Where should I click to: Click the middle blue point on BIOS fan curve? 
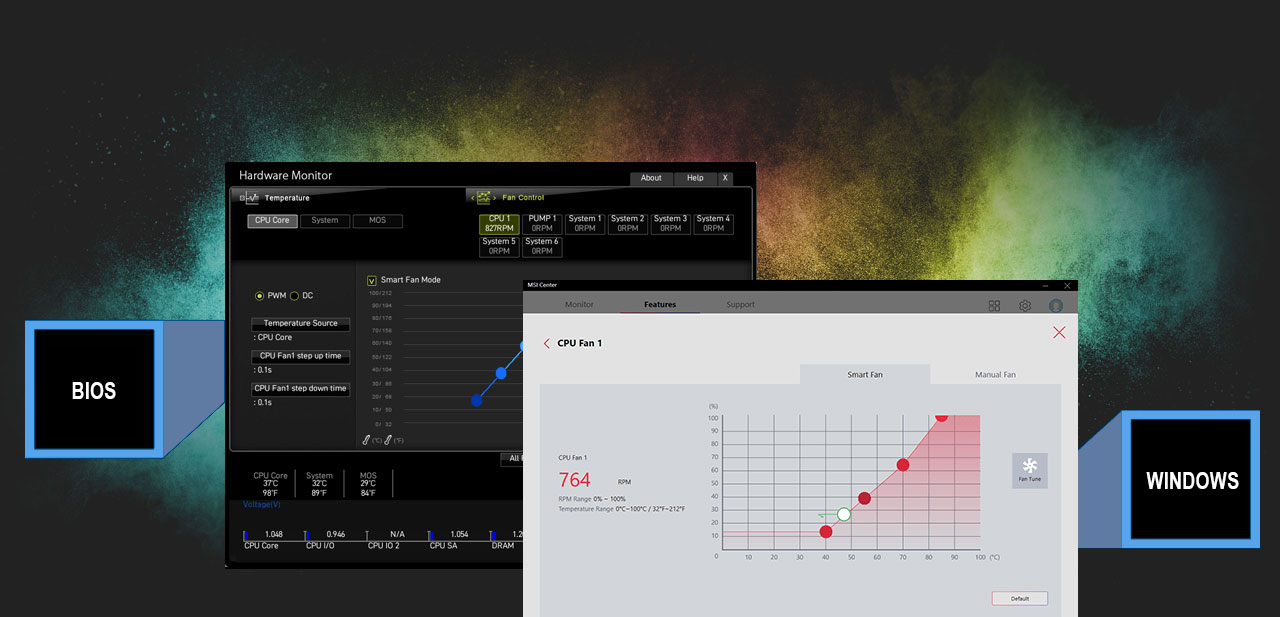pos(501,373)
